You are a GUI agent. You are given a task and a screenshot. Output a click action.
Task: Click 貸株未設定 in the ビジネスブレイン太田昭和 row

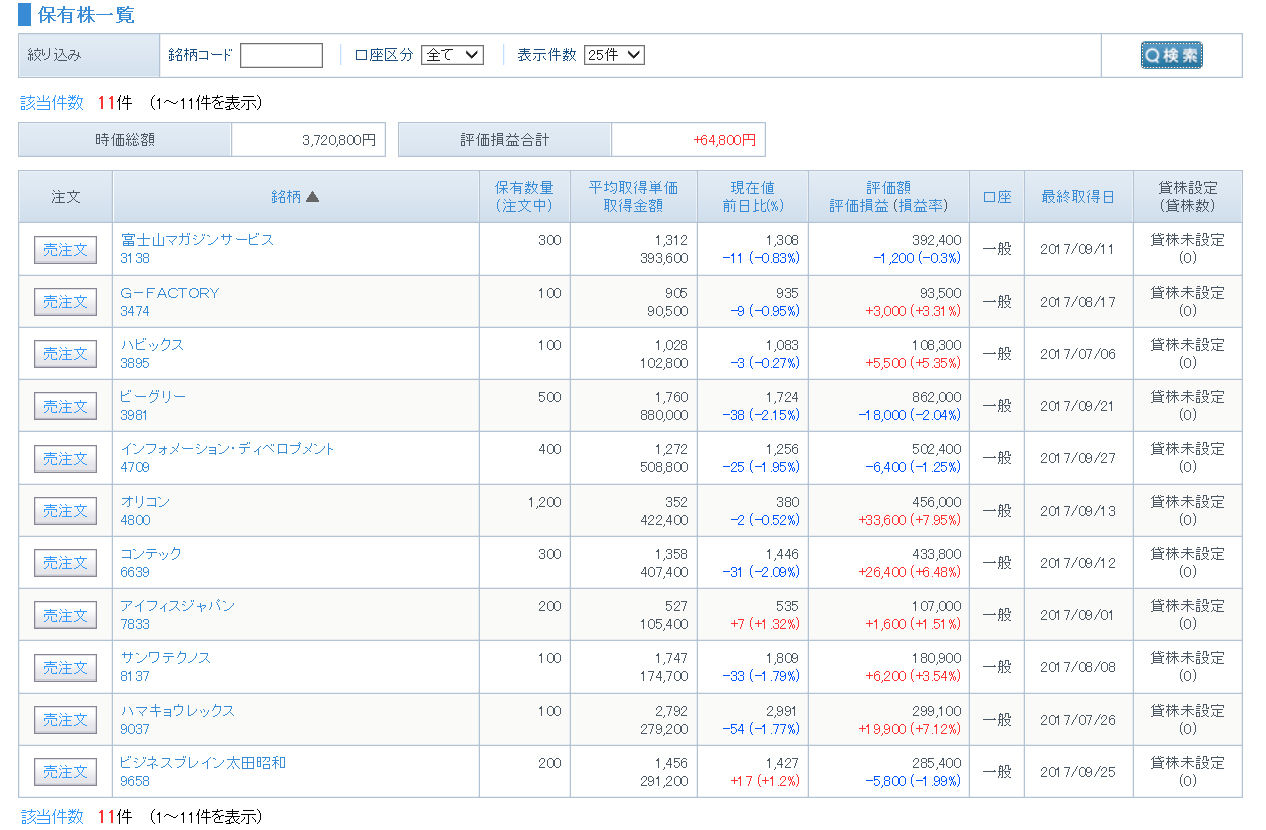click(1187, 763)
